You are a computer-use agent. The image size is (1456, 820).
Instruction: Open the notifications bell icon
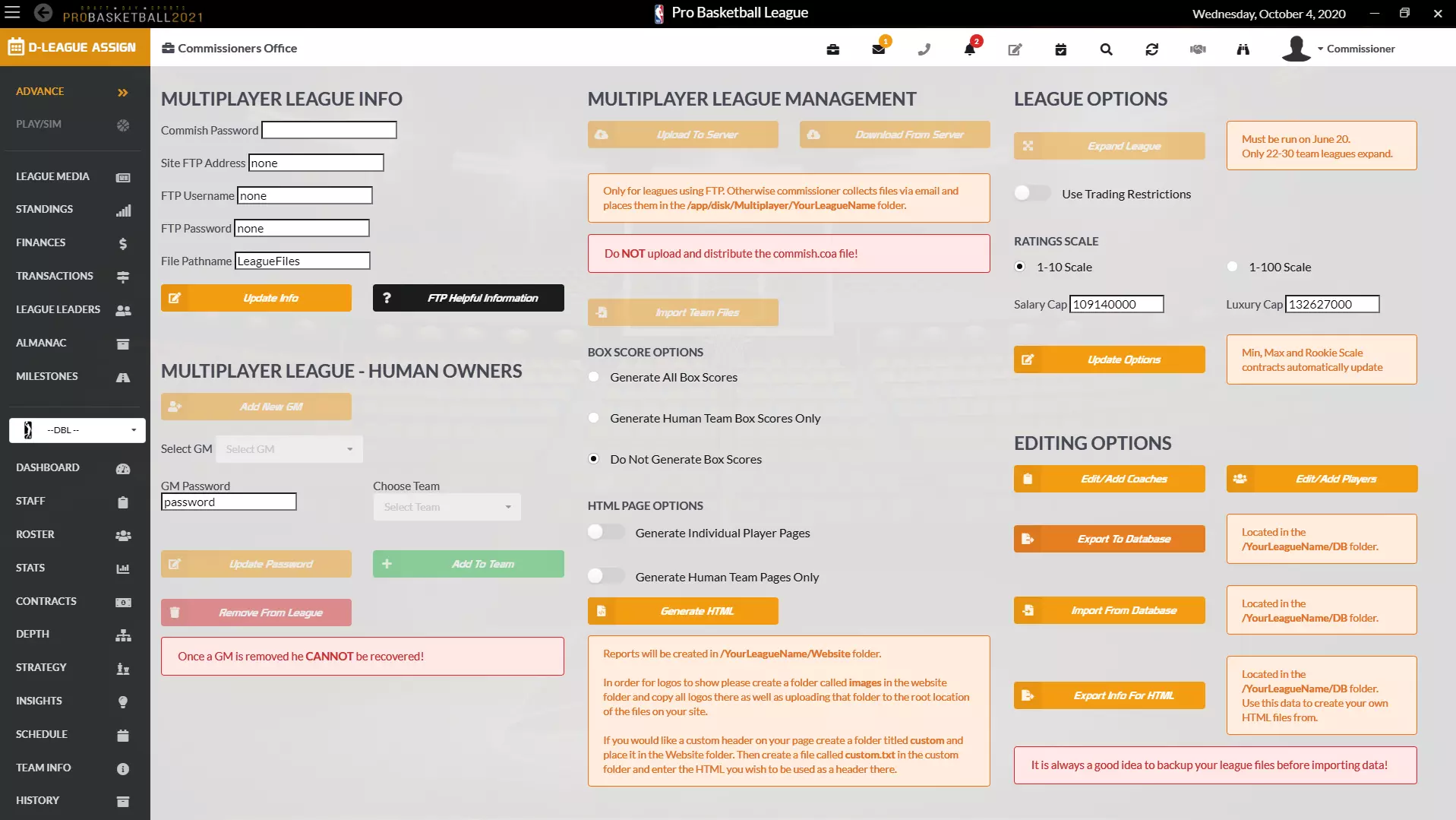click(x=970, y=49)
